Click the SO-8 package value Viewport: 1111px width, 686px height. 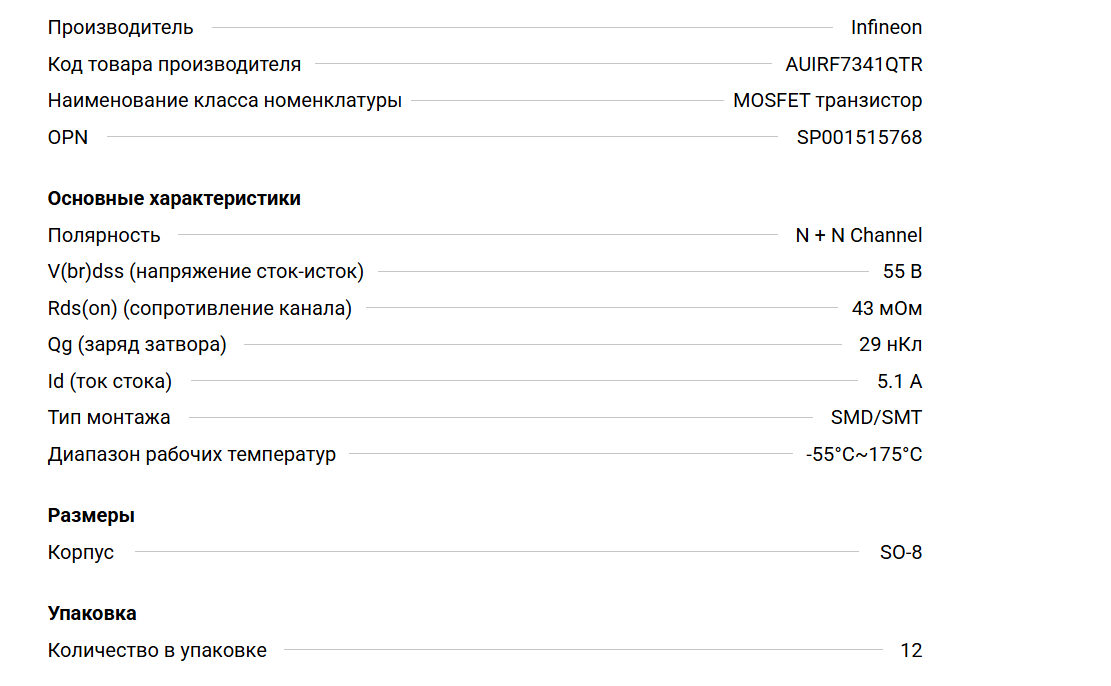[x=901, y=552]
